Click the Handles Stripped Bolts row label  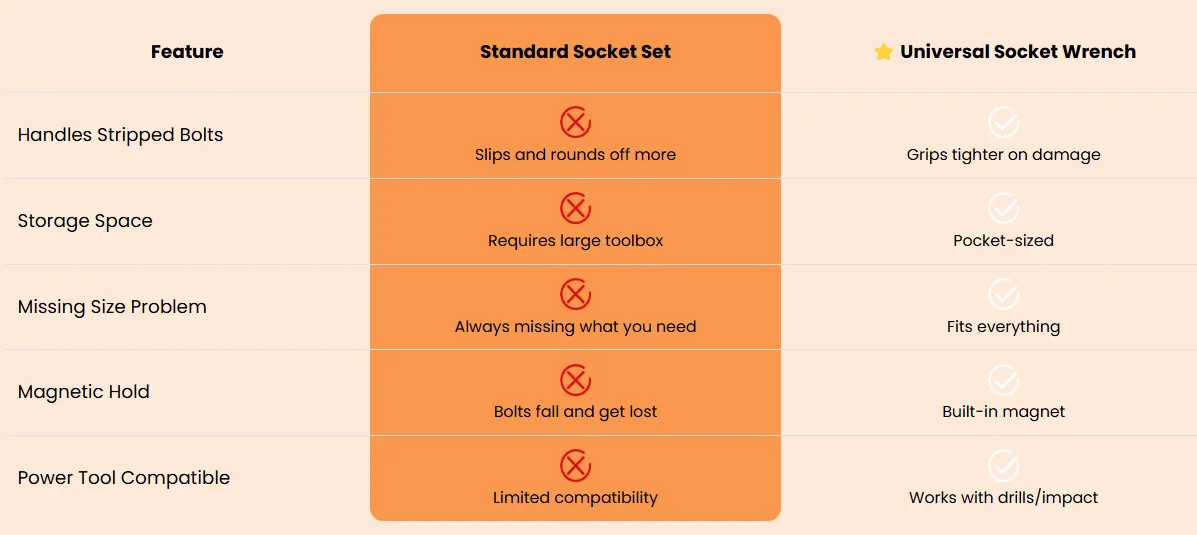[x=121, y=135]
